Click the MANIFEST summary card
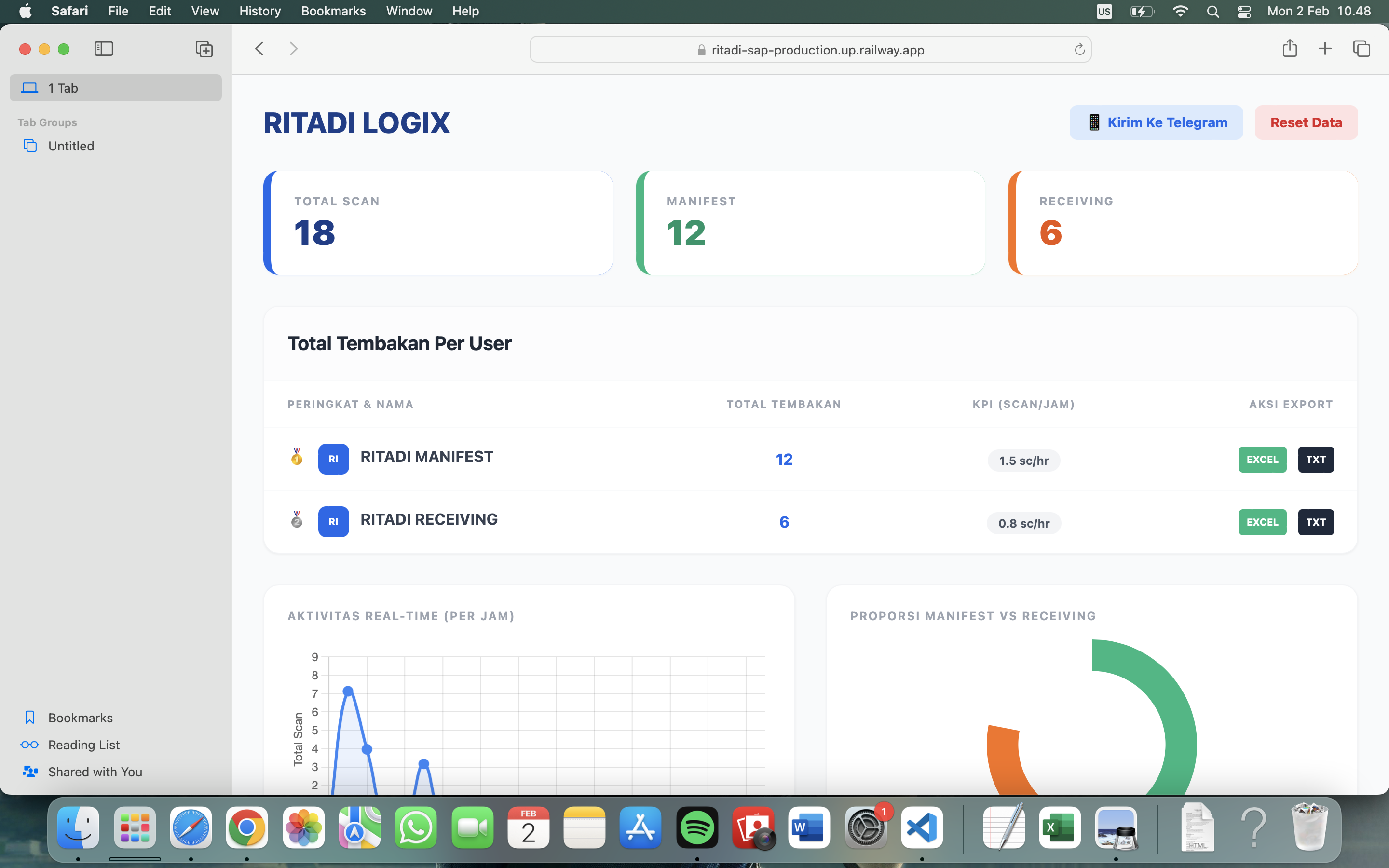The width and height of the screenshot is (1389, 868). [810, 223]
